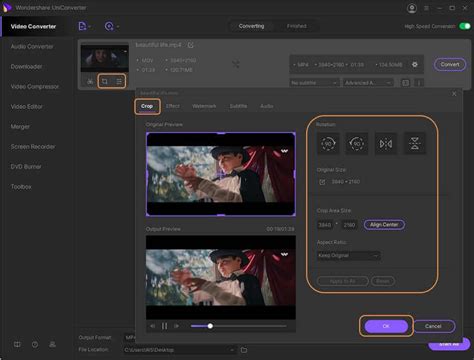The image size is (474, 360).
Task: Select DVD Burner in sidebar
Action: (26, 166)
